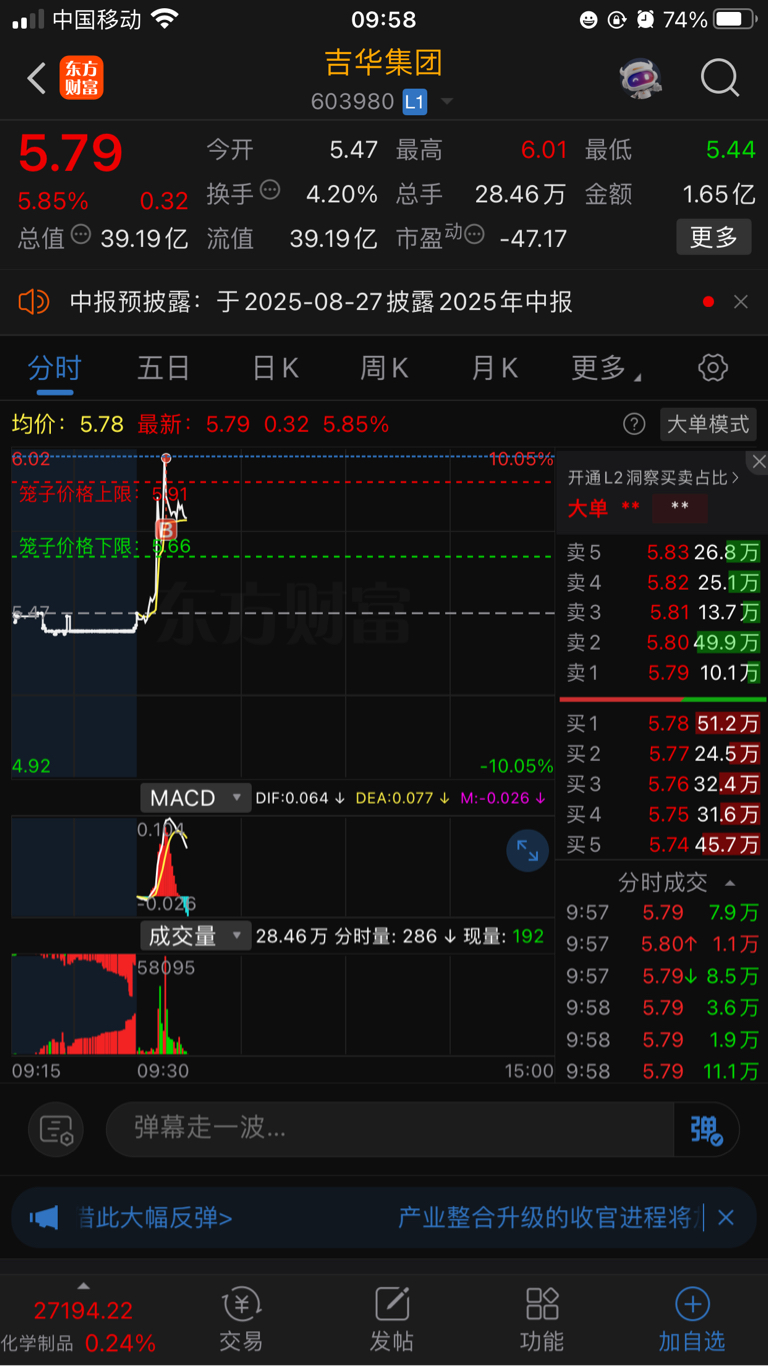Expand the MACD indicator dropdown

(194, 798)
